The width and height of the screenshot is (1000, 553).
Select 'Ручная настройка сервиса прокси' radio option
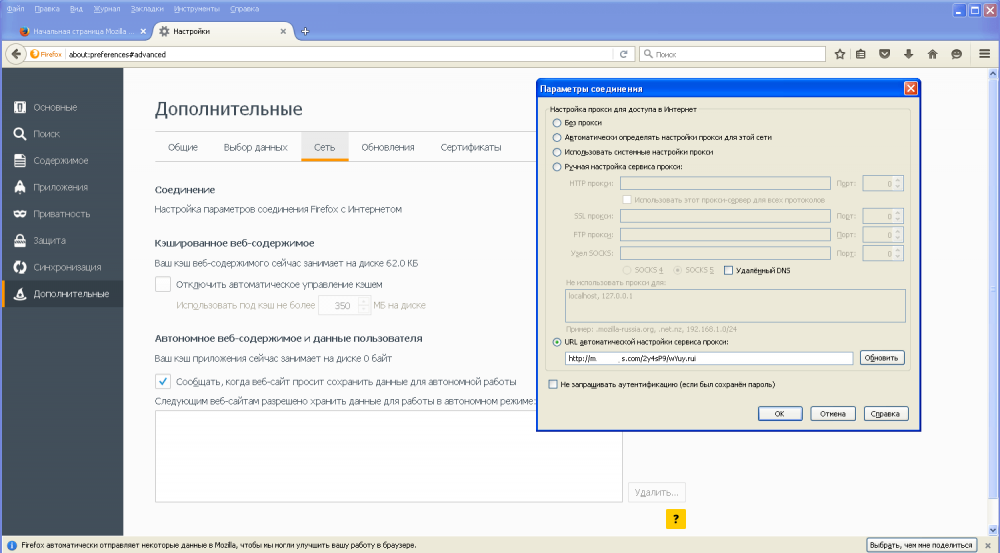tap(557, 166)
